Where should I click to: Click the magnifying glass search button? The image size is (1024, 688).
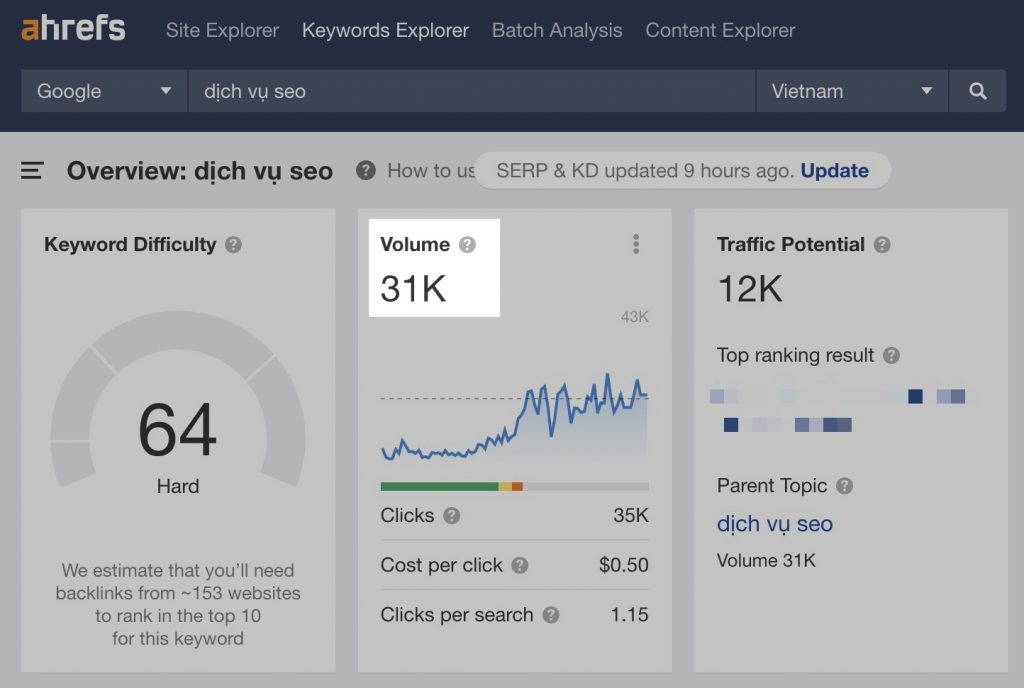[978, 91]
